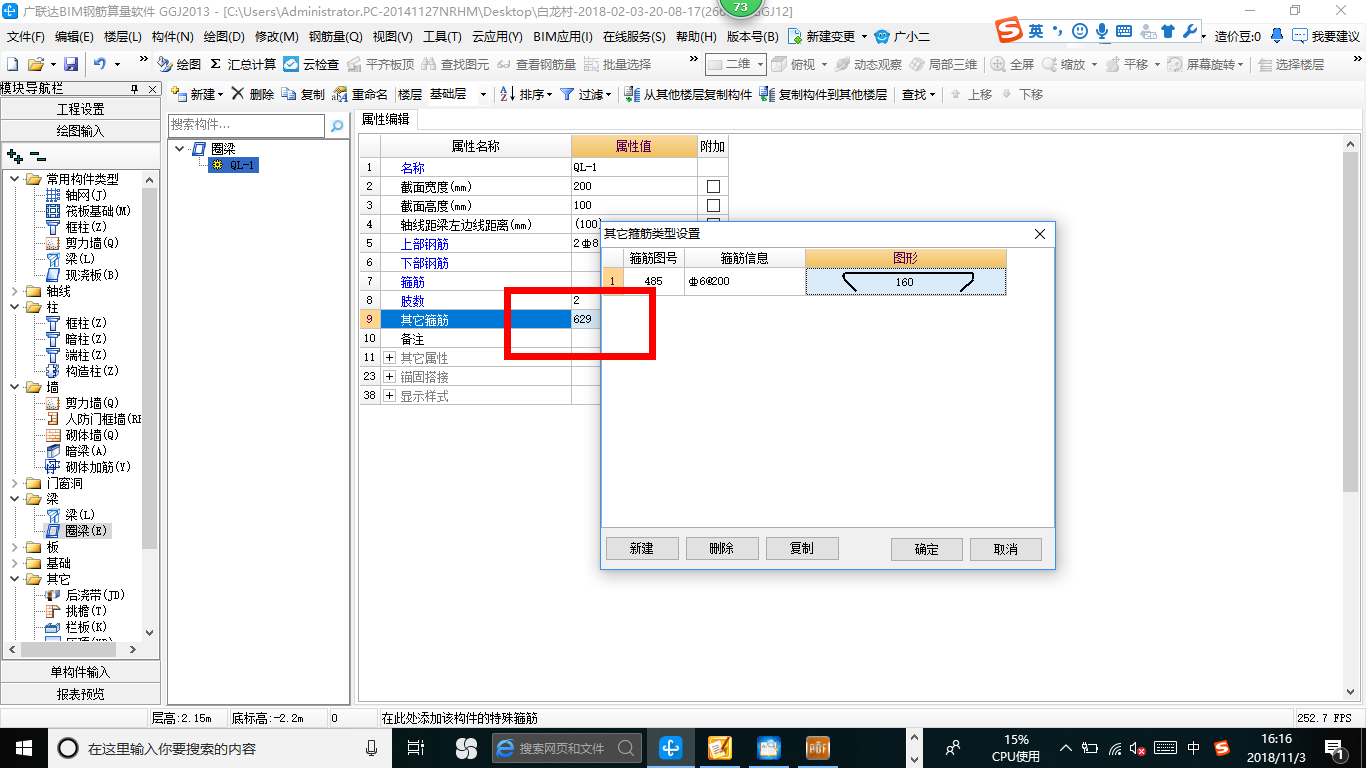The height and width of the screenshot is (768, 1366).
Task: Expand the 锚固搭接 row
Action: click(389, 377)
